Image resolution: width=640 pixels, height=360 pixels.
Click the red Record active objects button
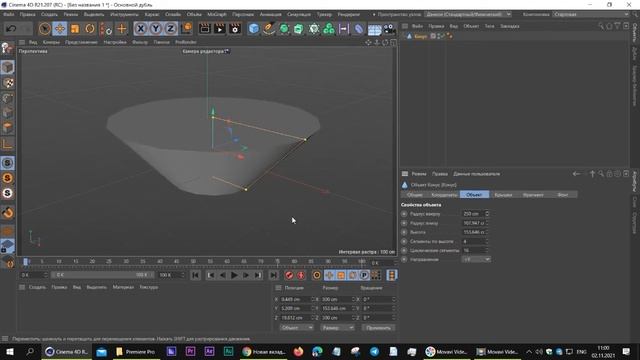point(289,275)
